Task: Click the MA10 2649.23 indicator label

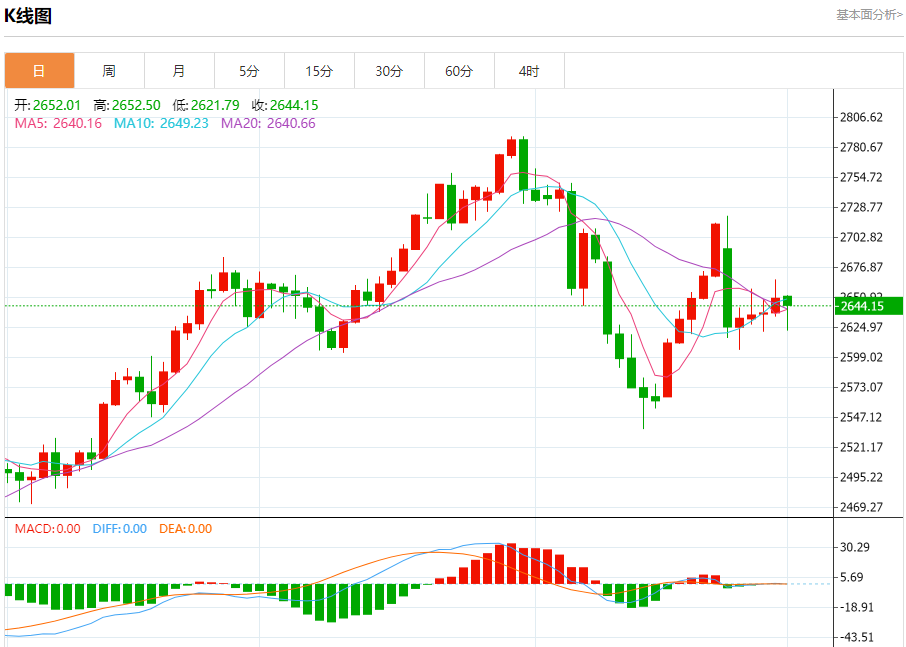Action: pos(161,123)
